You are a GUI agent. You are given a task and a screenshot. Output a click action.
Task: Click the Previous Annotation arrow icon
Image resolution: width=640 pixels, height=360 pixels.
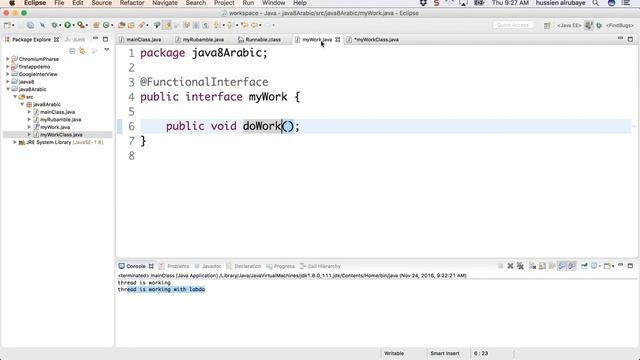click(x=229, y=25)
